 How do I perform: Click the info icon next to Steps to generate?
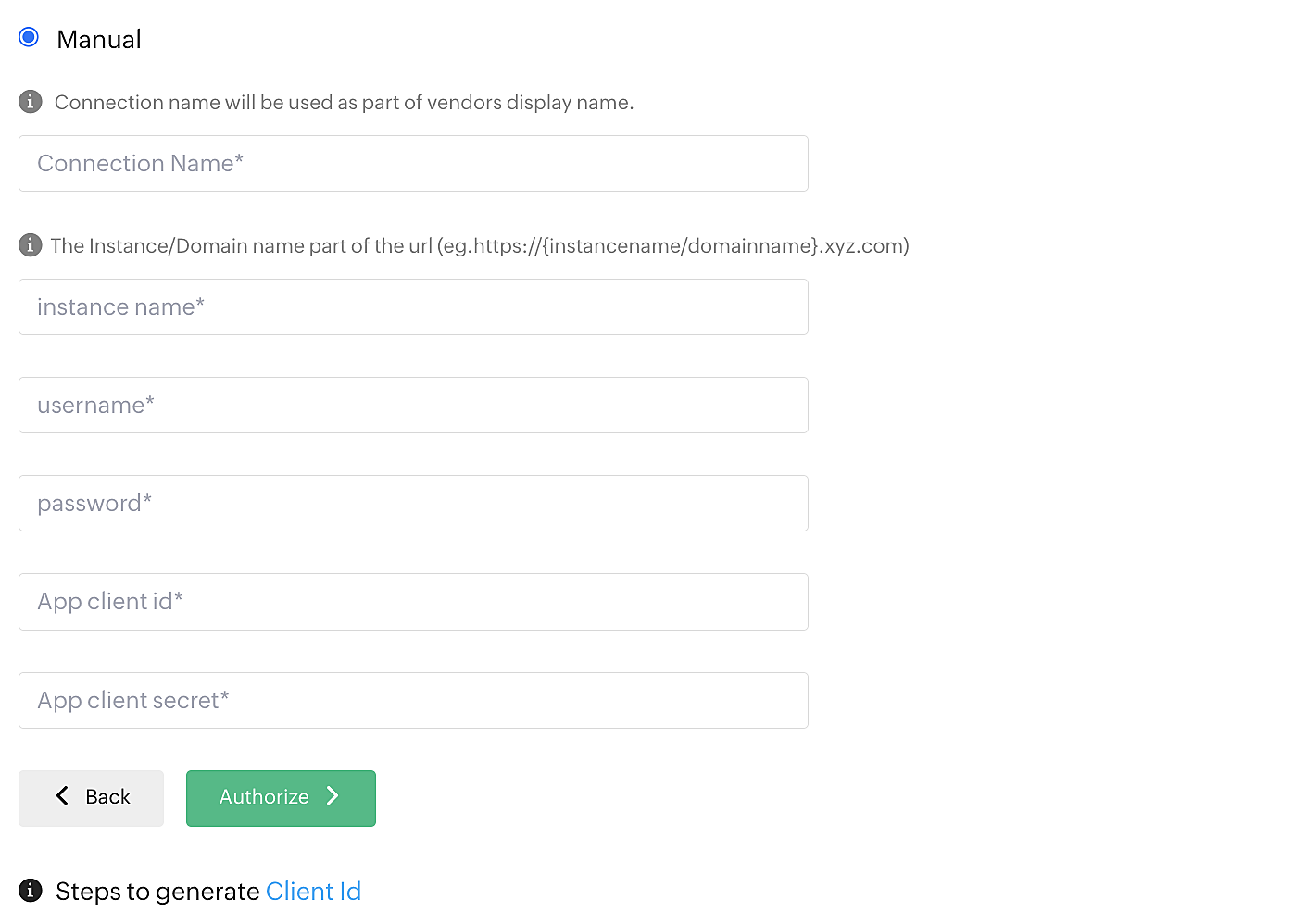pos(30,891)
